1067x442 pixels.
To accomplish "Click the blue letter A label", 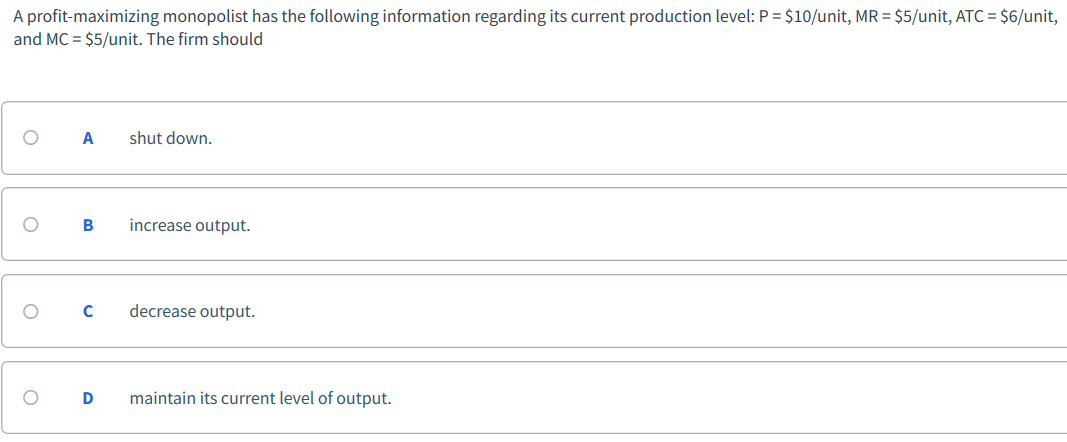I will click(87, 139).
